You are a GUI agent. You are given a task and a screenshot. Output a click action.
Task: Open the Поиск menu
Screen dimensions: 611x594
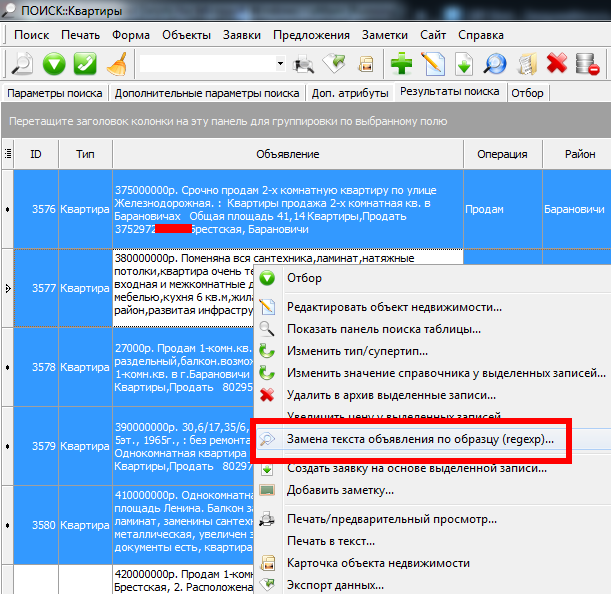pyautogui.click(x=31, y=35)
